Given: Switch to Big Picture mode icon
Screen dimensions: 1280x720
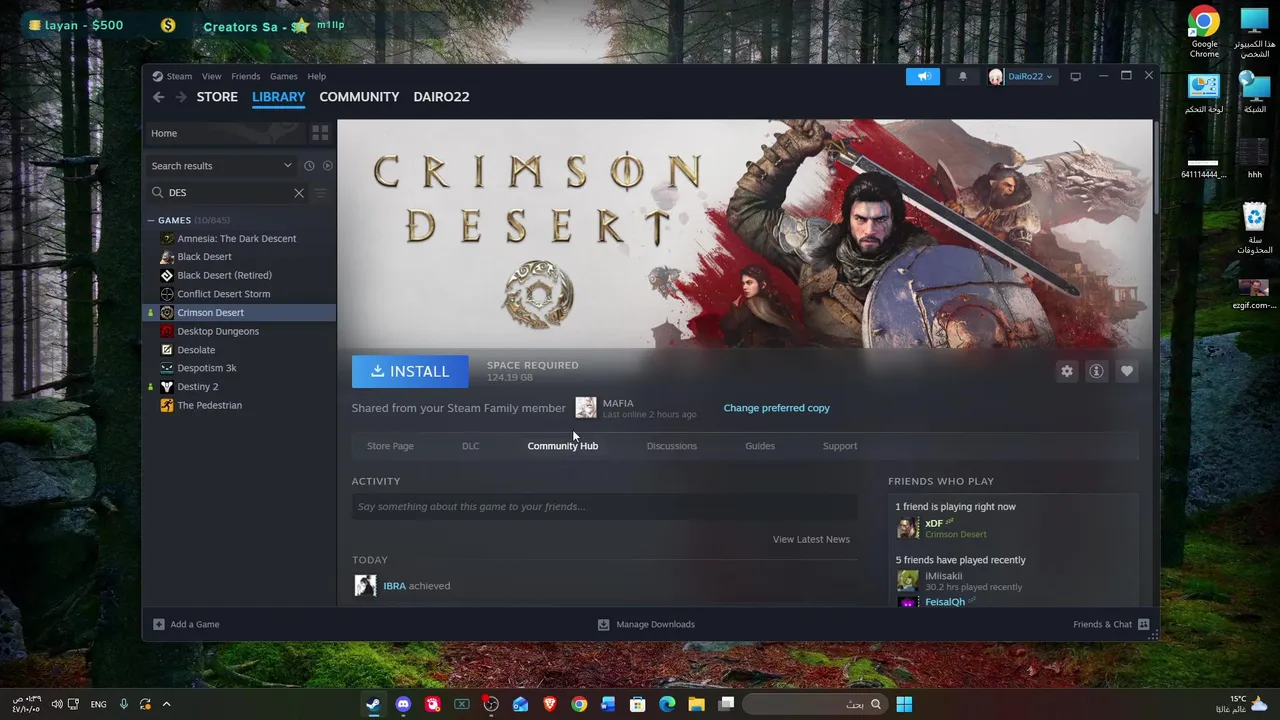Looking at the screenshot, I should [x=1076, y=76].
